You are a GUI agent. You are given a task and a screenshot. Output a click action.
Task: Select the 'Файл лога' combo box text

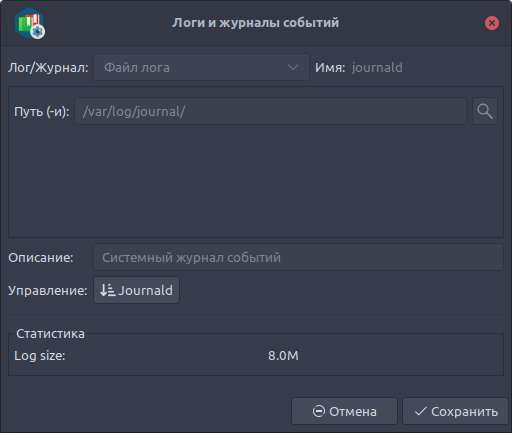(137, 68)
